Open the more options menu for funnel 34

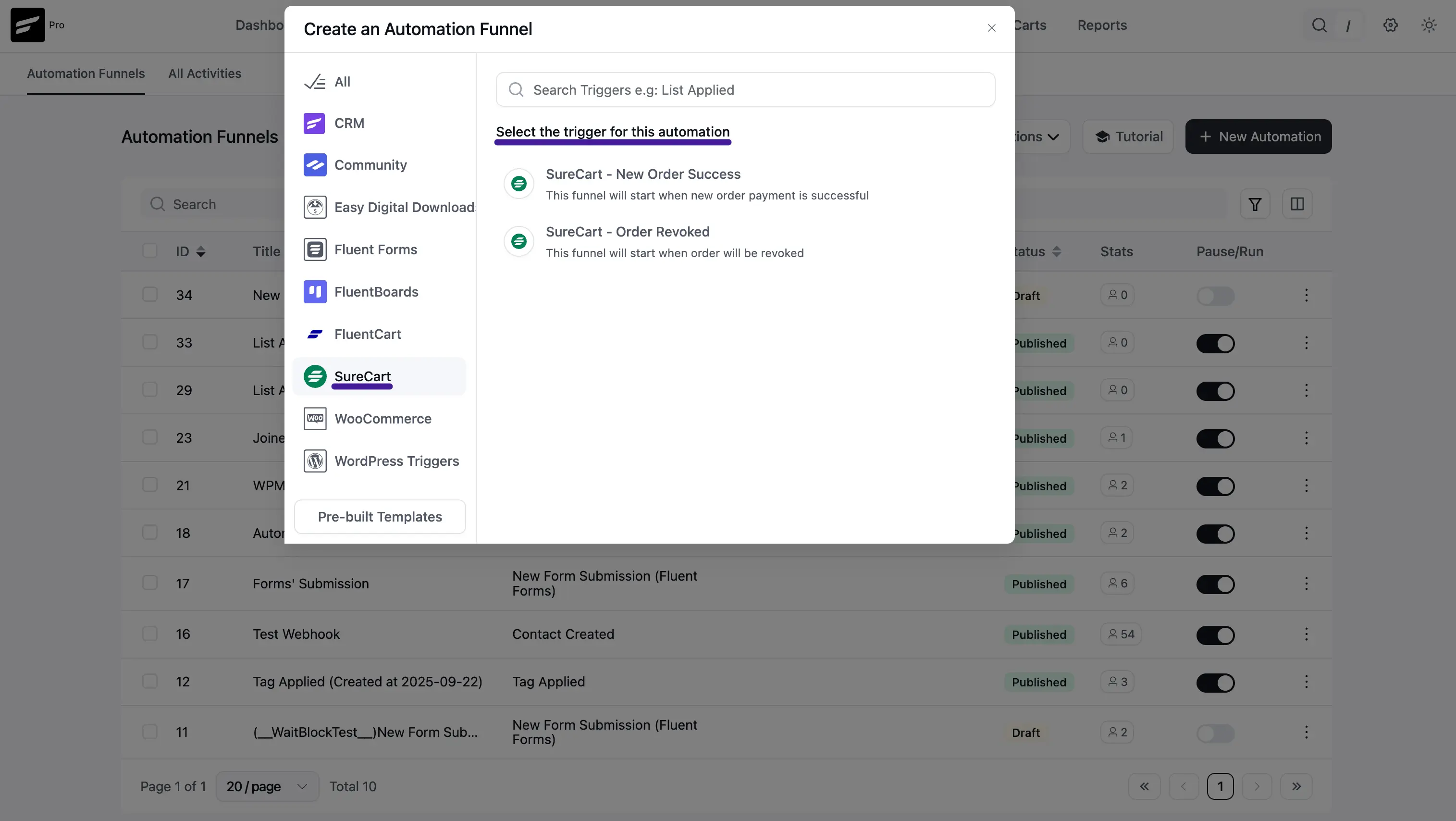[x=1306, y=295]
